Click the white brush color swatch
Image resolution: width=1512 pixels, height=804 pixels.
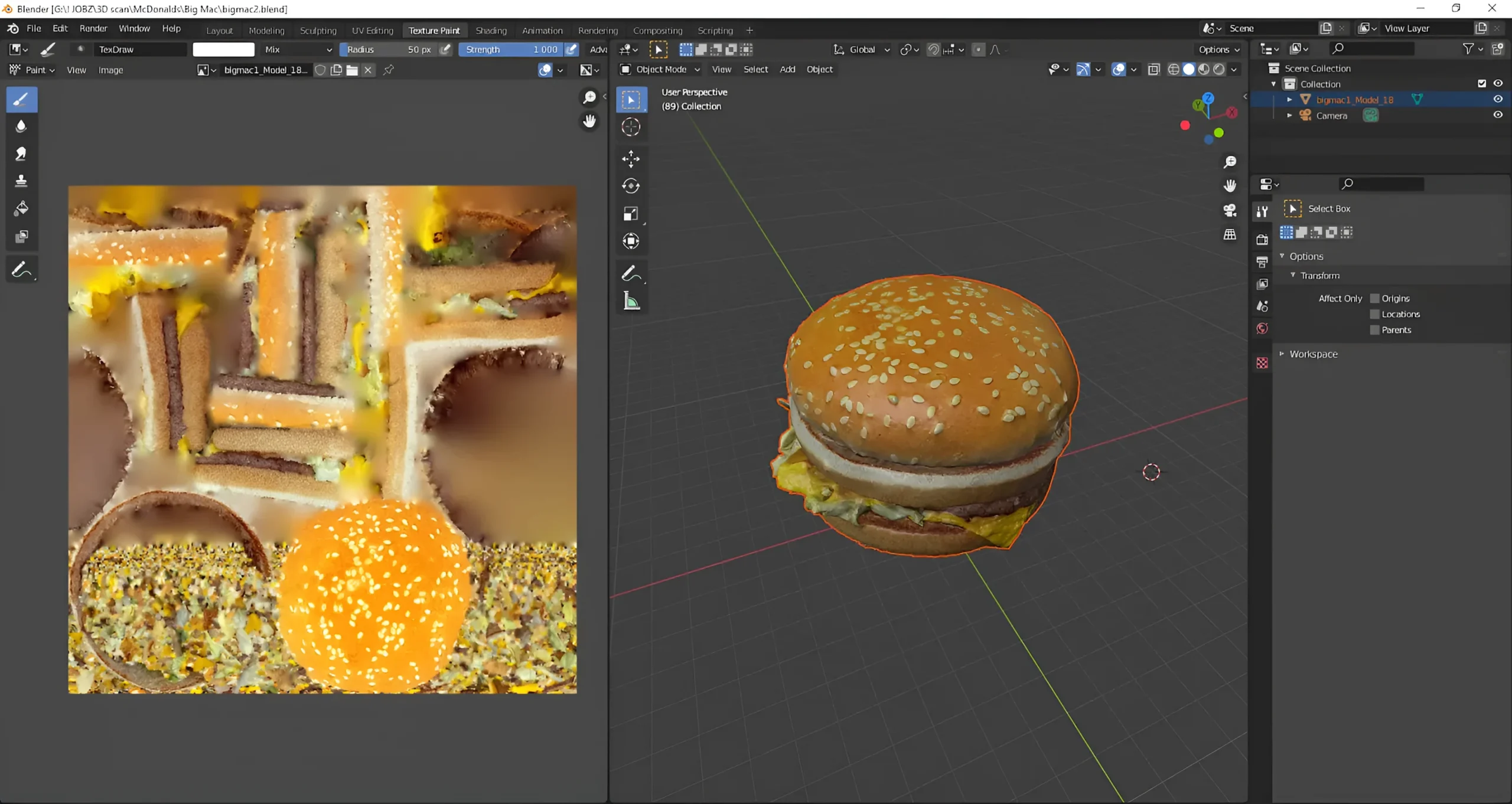click(x=223, y=50)
